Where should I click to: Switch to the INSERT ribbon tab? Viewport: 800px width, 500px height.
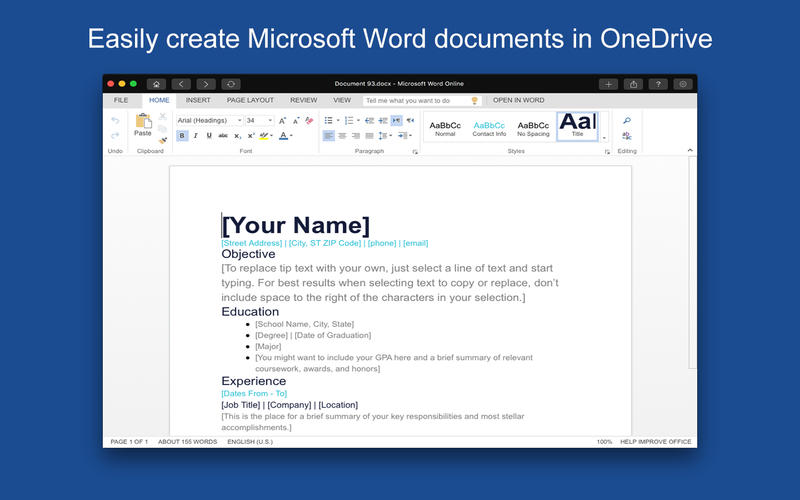(198, 100)
